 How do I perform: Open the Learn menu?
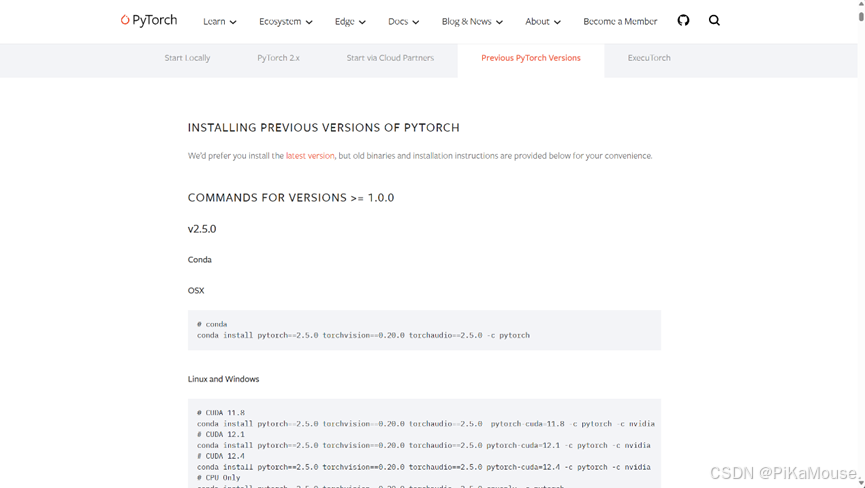click(214, 22)
